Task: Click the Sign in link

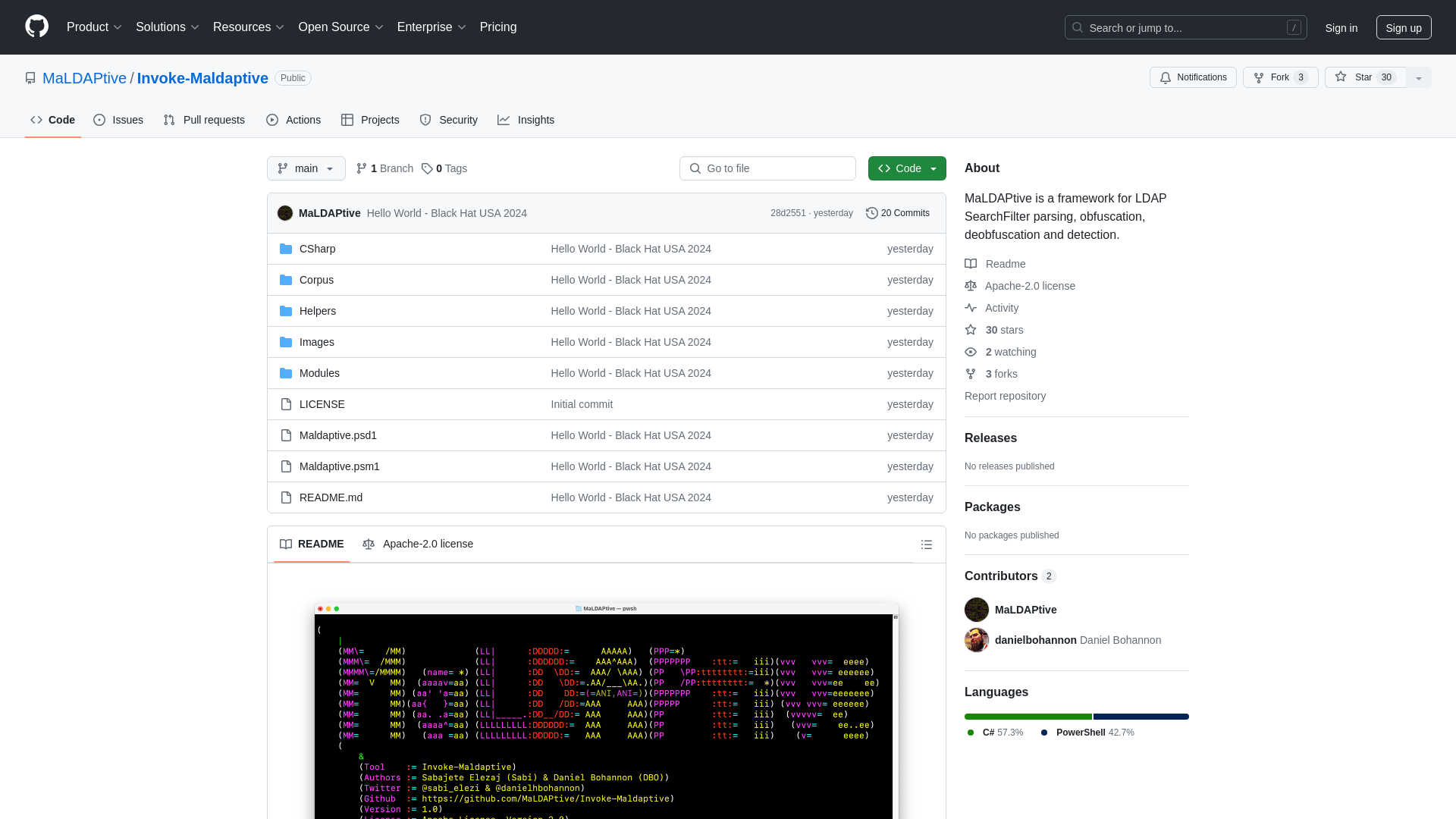Action: (1341, 27)
